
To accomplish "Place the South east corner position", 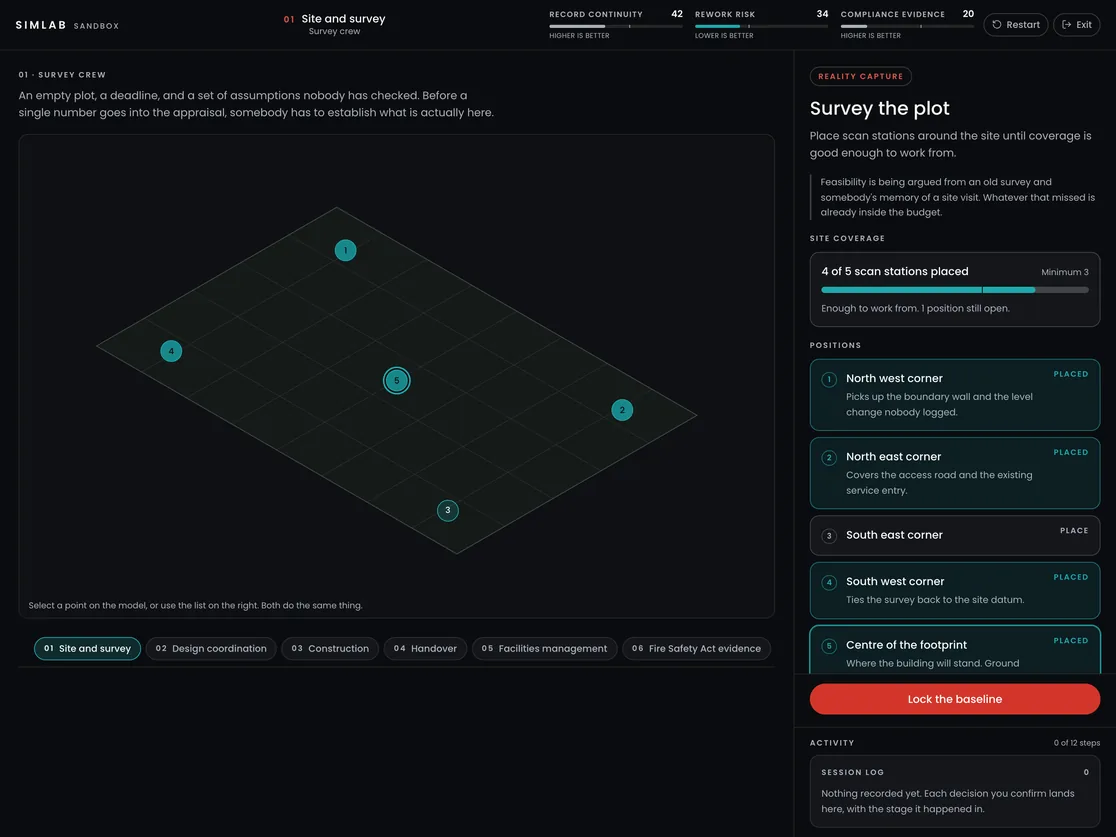I will coord(954,535).
